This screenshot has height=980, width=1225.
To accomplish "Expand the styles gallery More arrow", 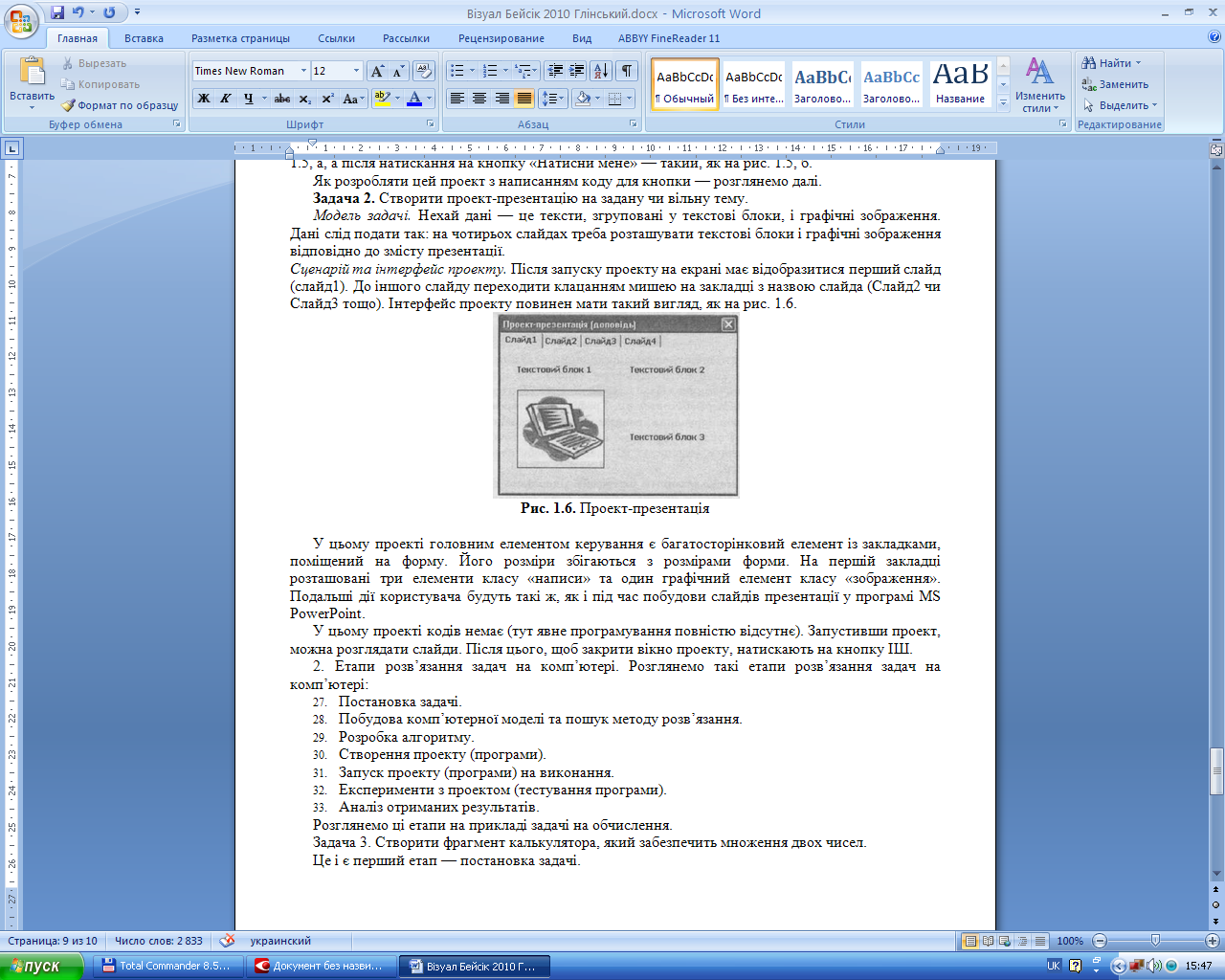I will [x=1003, y=101].
